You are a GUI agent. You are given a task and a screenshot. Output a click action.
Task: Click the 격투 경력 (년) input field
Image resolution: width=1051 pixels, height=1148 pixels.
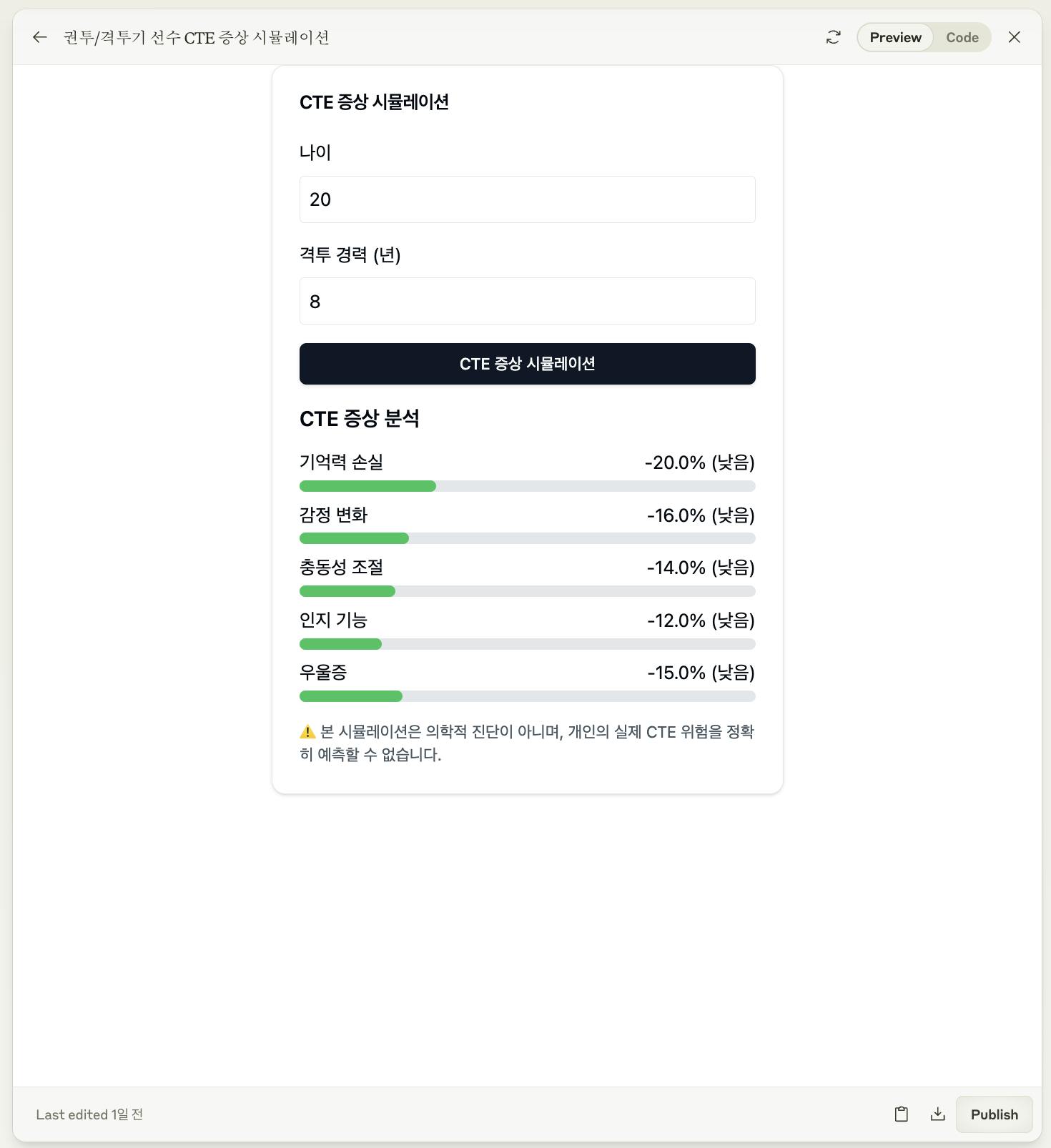527,301
